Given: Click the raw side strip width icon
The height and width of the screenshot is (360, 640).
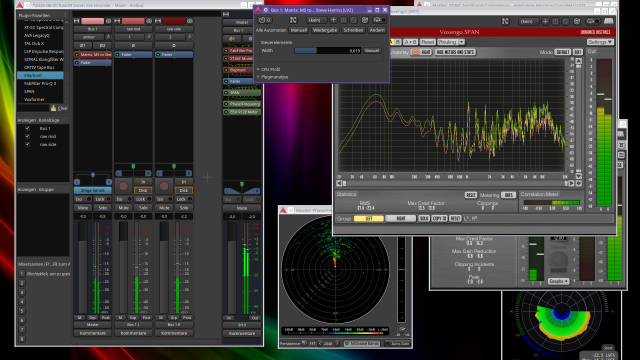Looking at the screenshot, I should [x=158, y=21].
